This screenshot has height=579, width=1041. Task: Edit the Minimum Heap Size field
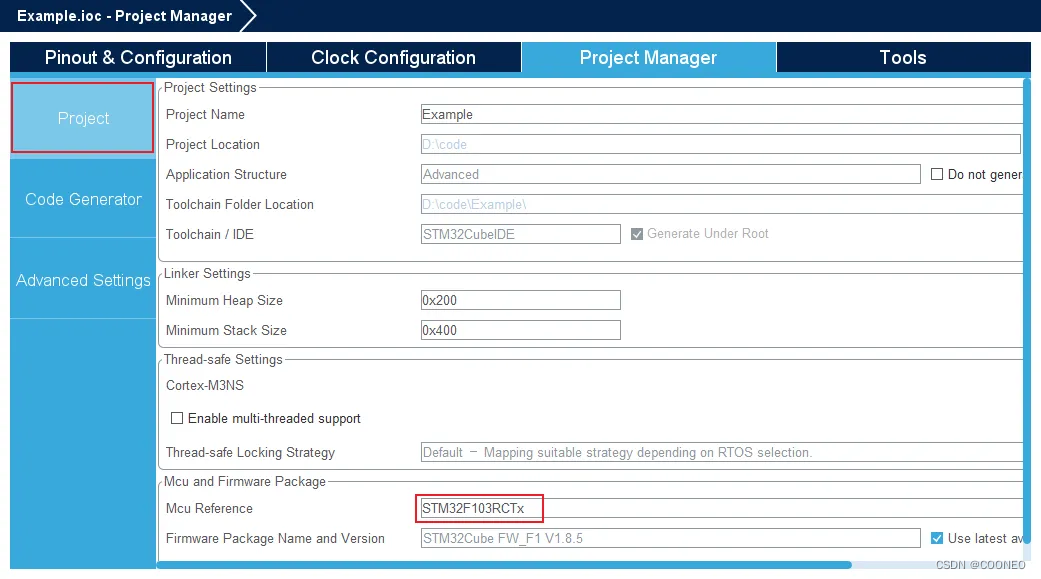tap(520, 300)
